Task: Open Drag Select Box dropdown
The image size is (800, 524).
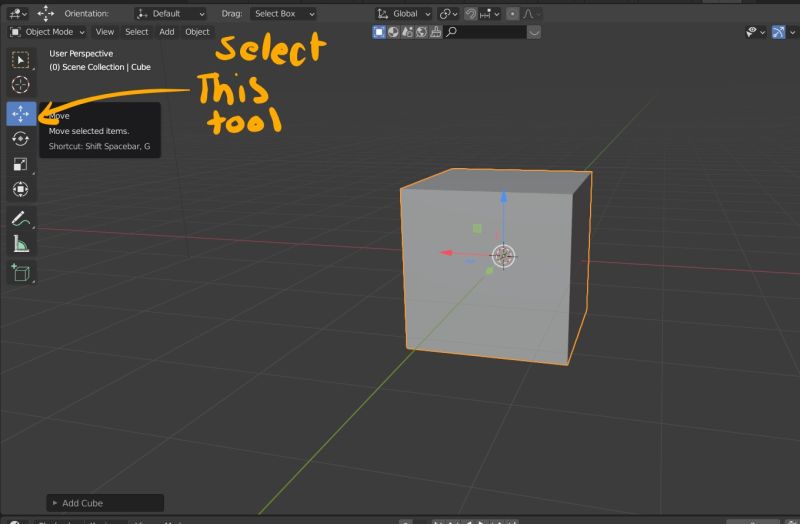Action: click(283, 14)
